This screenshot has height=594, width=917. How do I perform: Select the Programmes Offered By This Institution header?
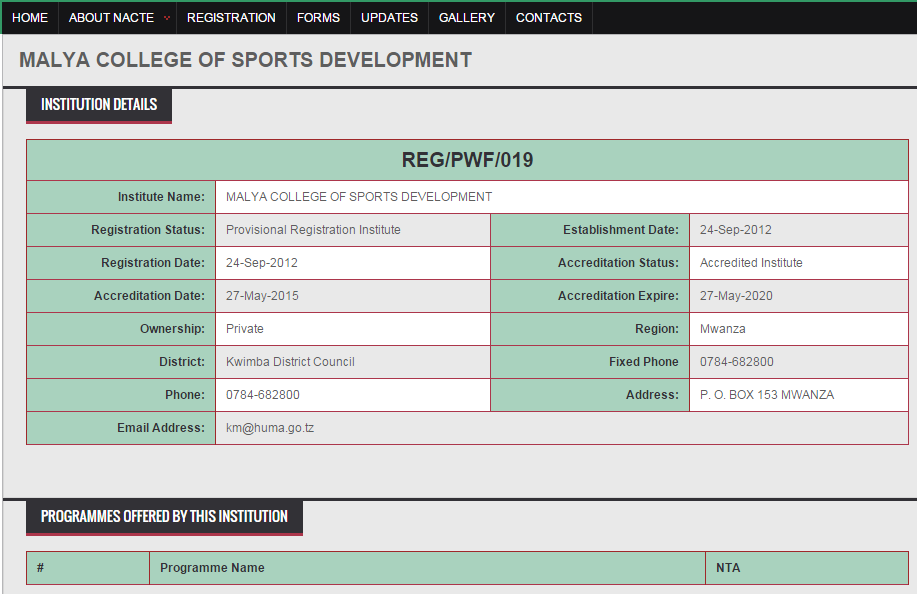[x=164, y=517]
